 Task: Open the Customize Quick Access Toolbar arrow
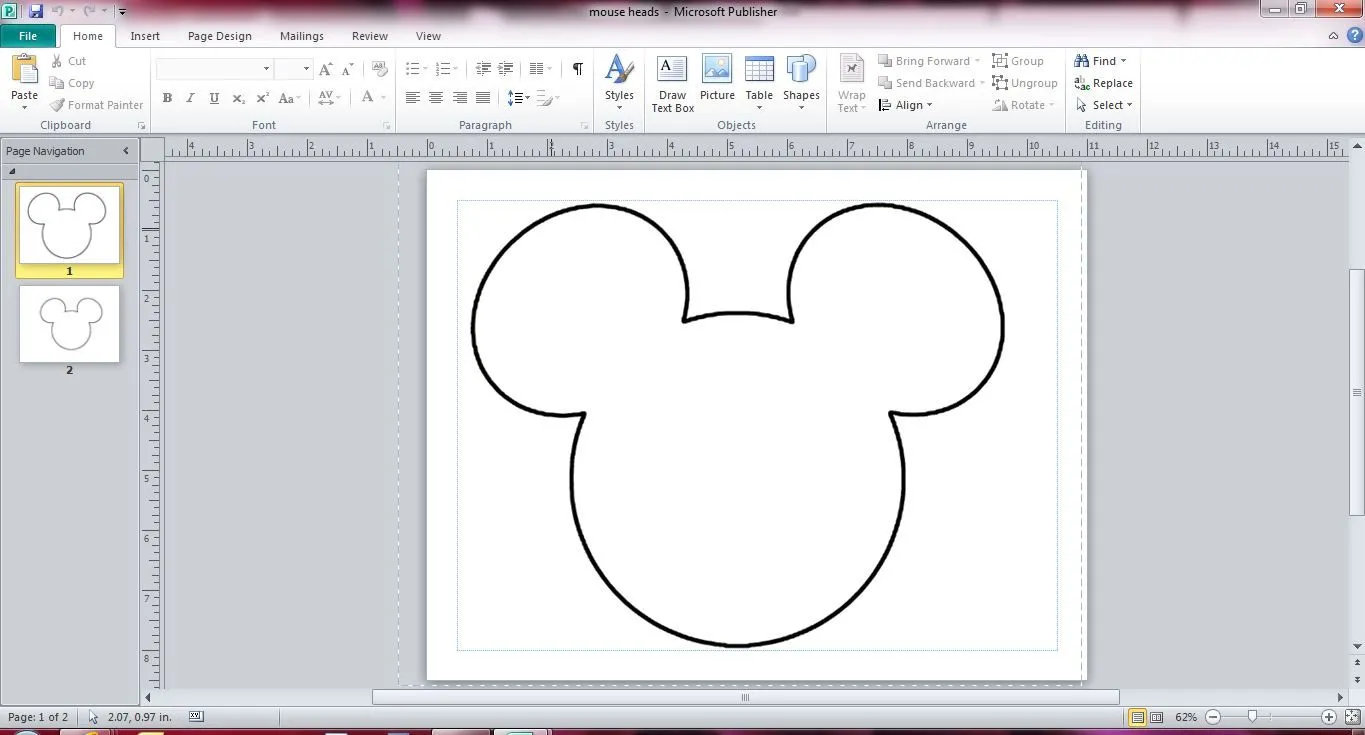pos(122,12)
